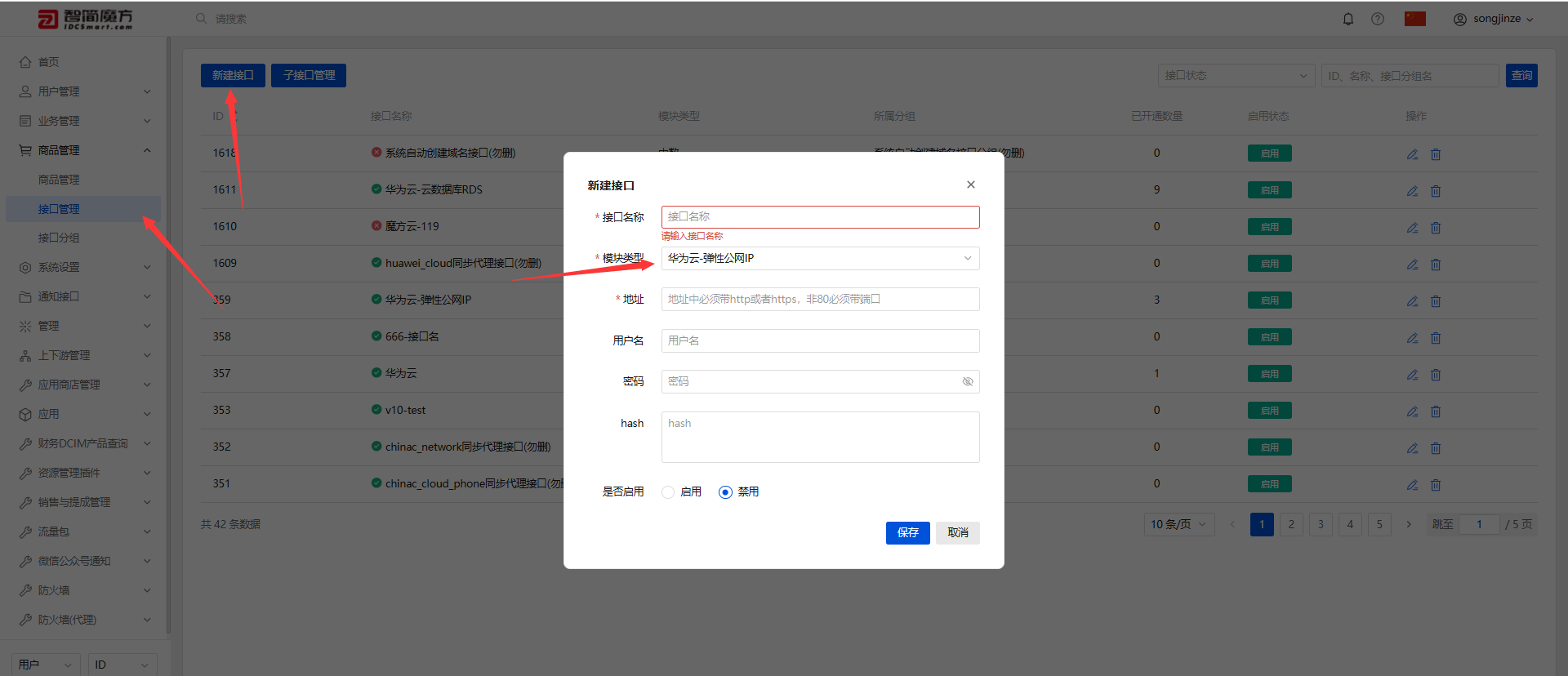Click the 保存 button
This screenshot has height=676, width=1568.
907,532
